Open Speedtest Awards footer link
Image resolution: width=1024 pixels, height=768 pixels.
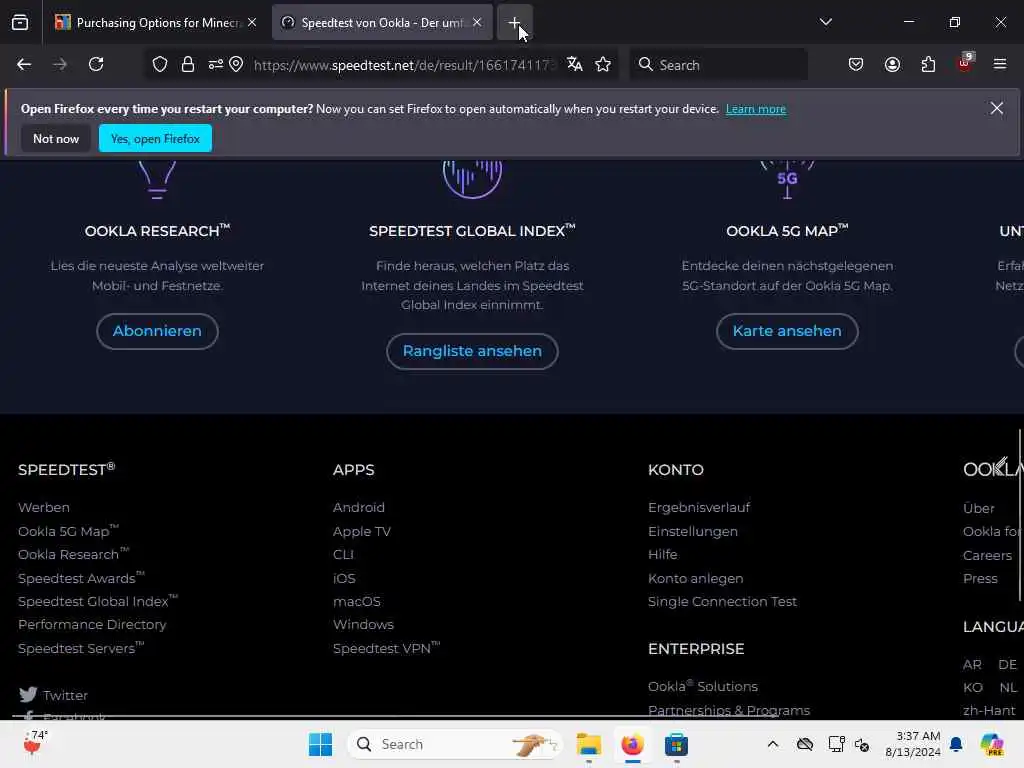click(81, 578)
